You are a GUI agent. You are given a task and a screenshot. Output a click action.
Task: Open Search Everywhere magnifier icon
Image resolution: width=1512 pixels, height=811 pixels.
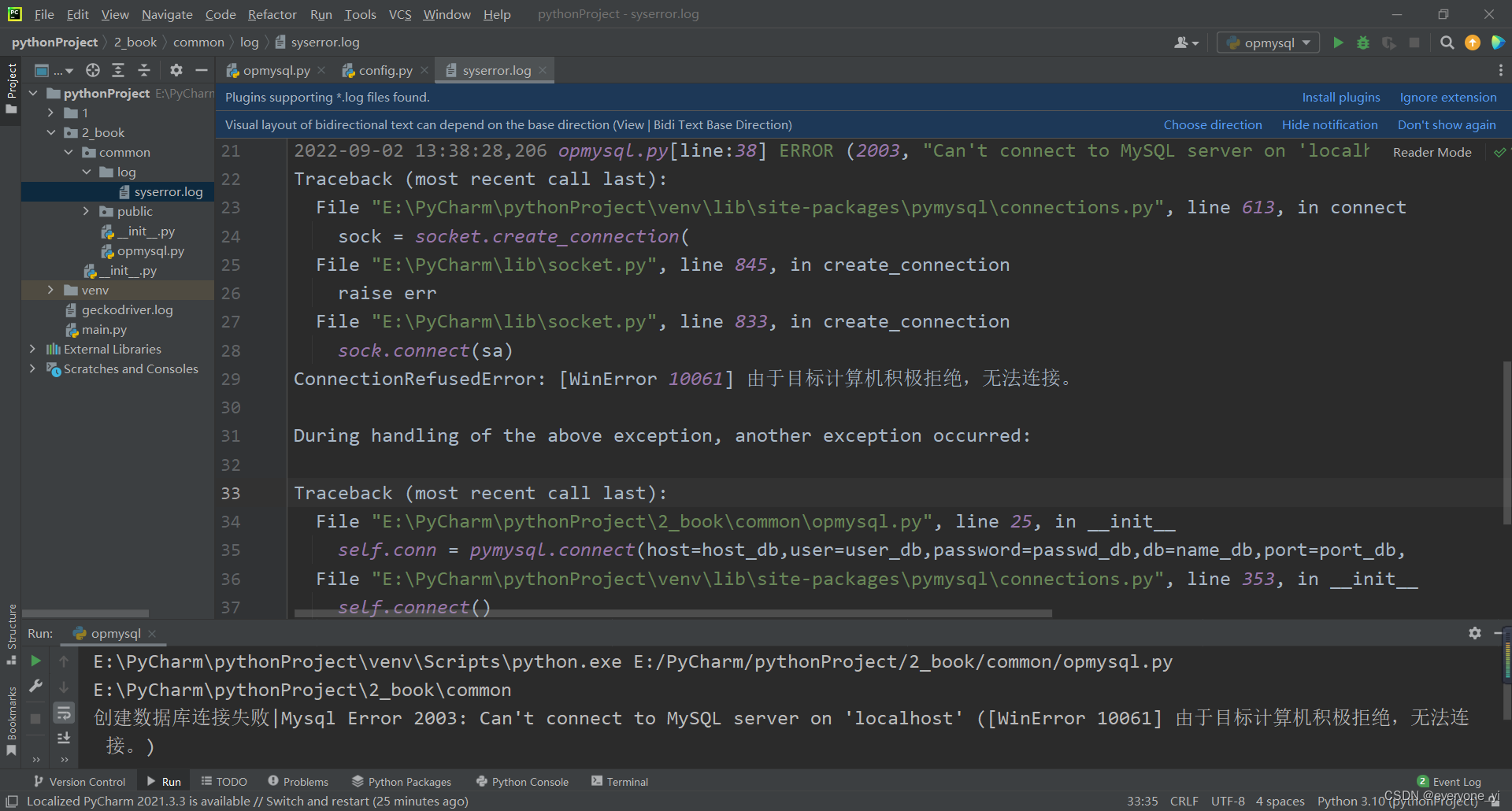point(1447,43)
